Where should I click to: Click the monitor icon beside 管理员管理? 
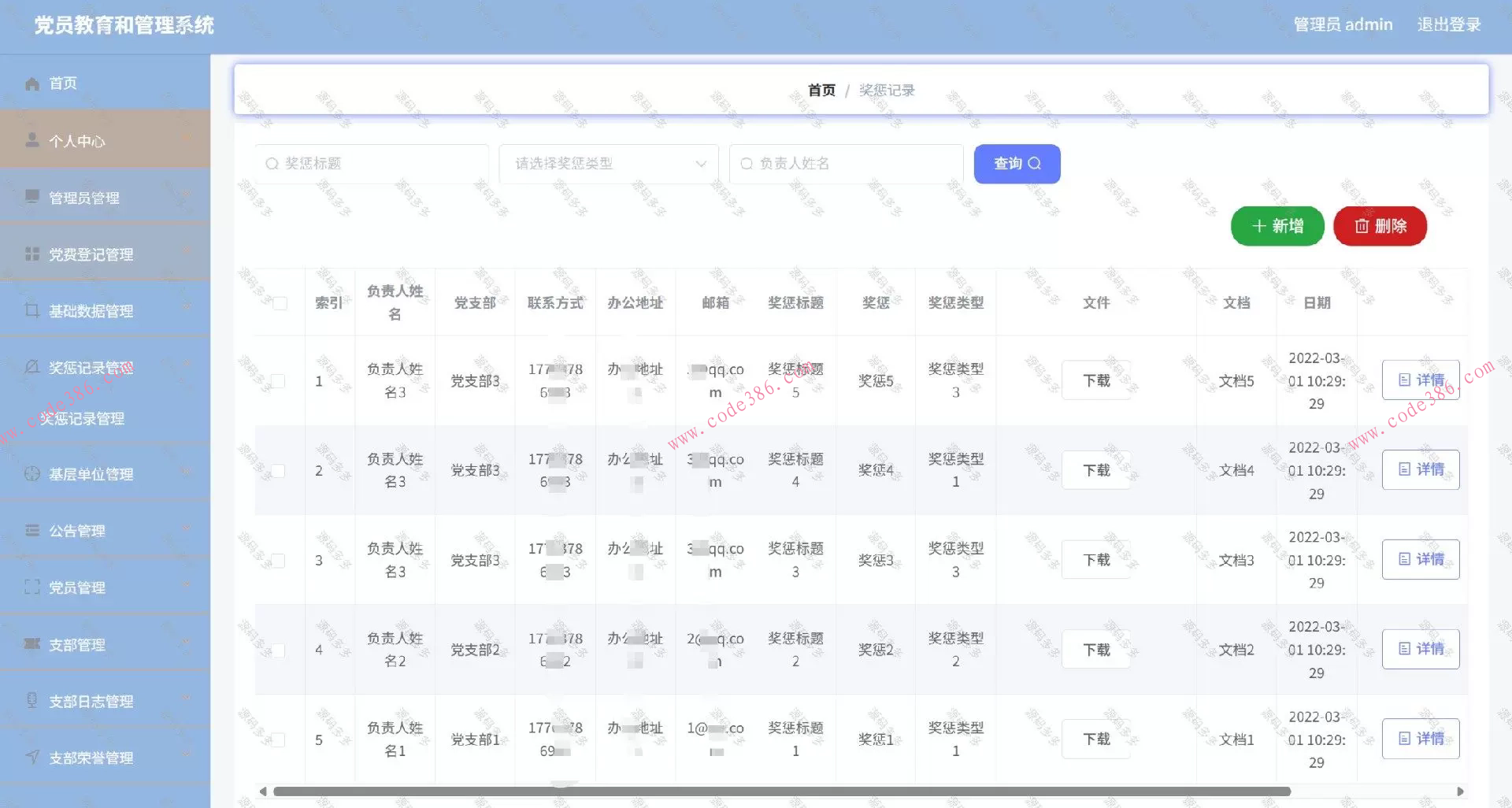[x=32, y=197]
